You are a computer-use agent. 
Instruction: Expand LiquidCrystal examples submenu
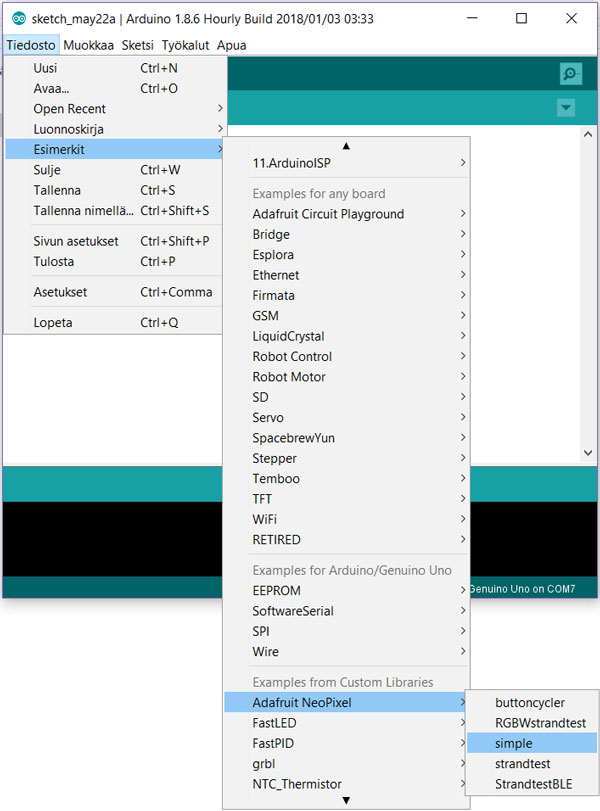347,336
